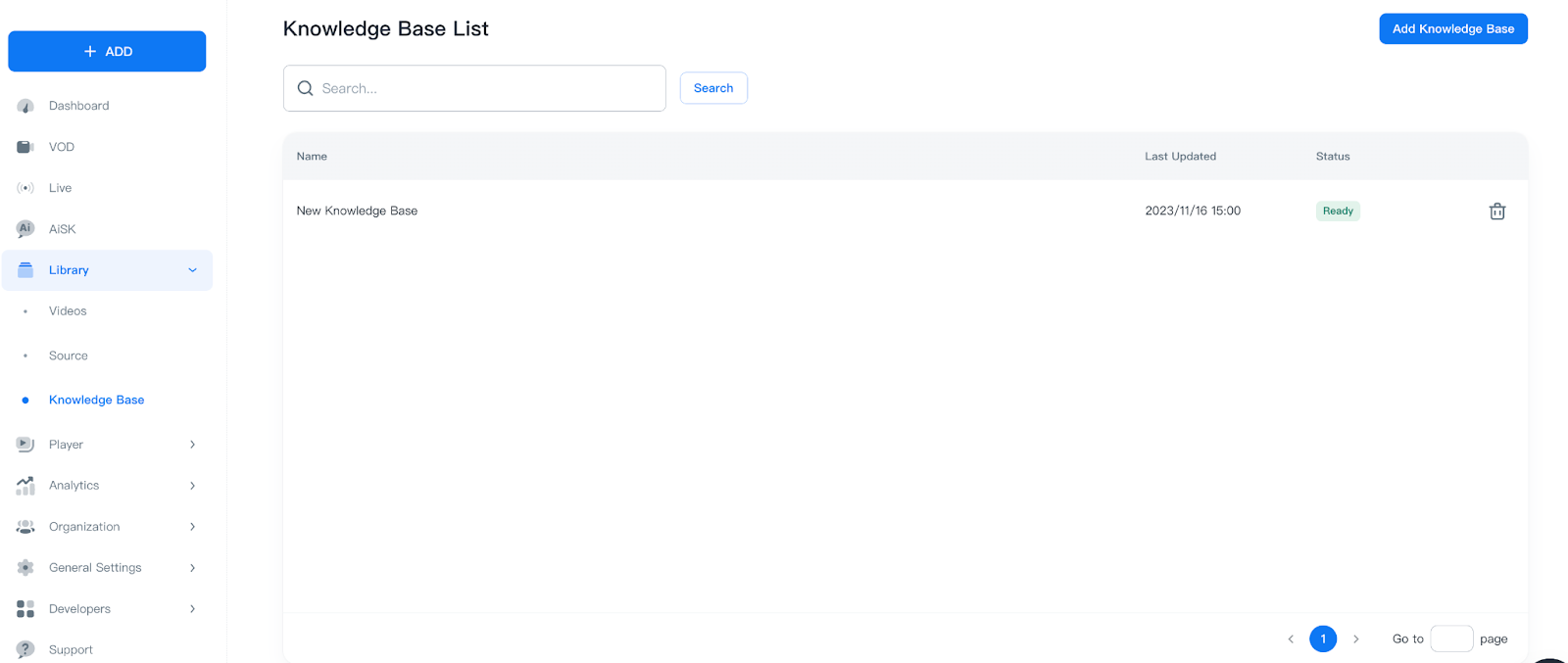Open the Organization section icon
Viewport: 1568px width, 663px height.
(x=24, y=526)
